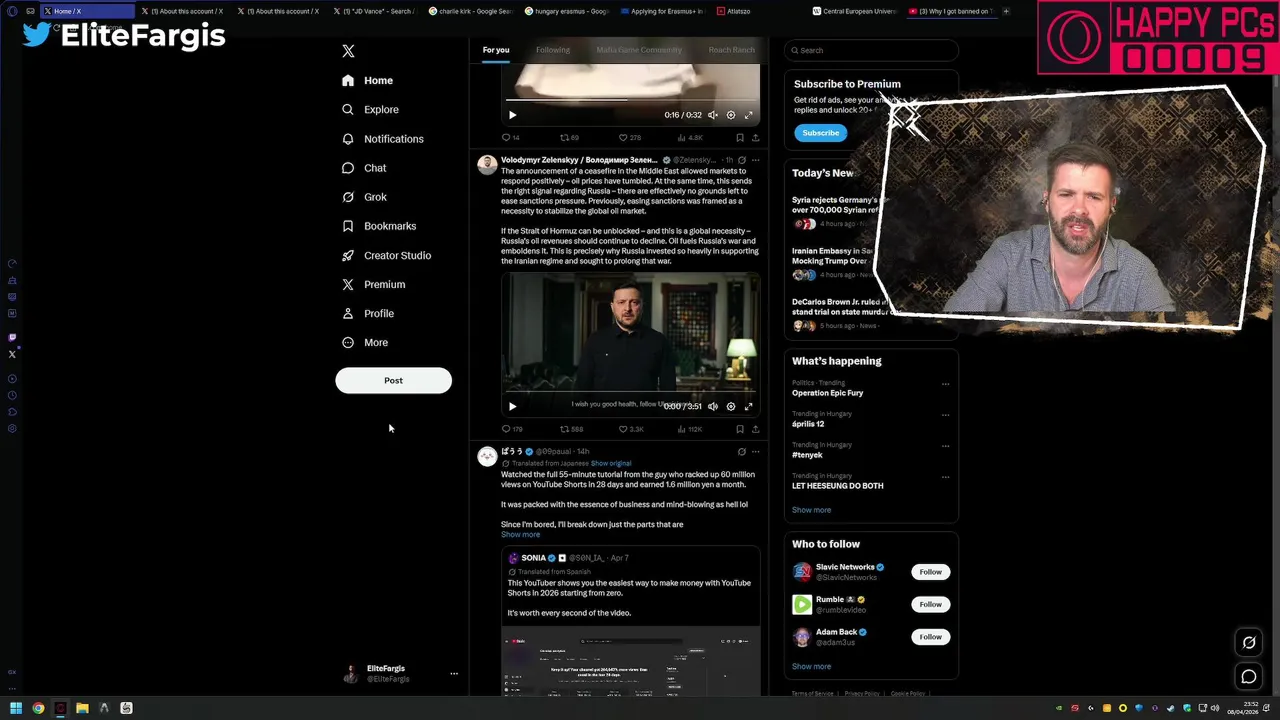Seek the Zelenskyy video progress bar
This screenshot has width=1280, height=720.
point(630,391)
